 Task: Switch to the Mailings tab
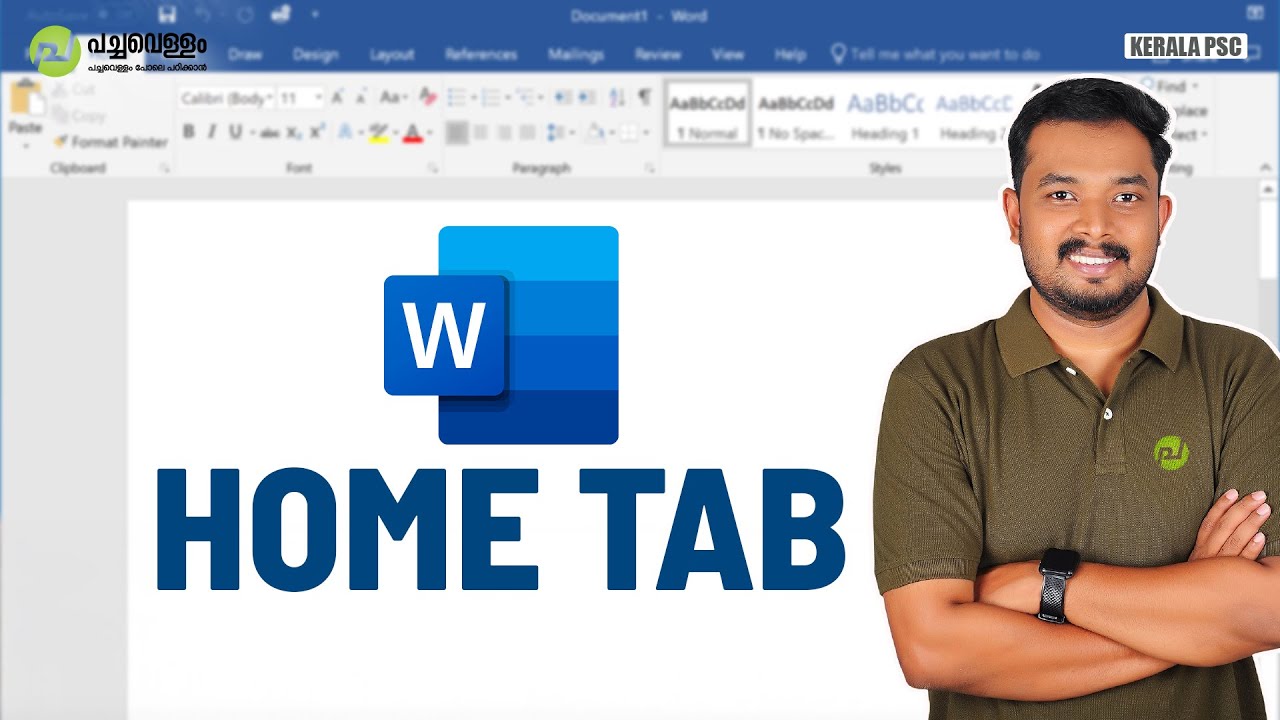576,55
